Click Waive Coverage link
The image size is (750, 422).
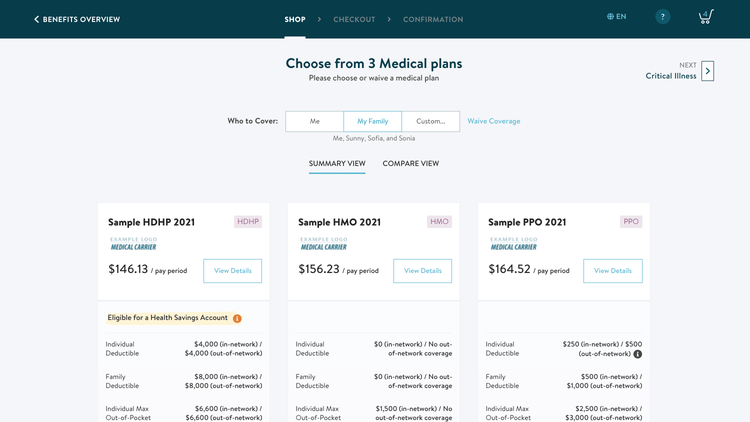494,122
